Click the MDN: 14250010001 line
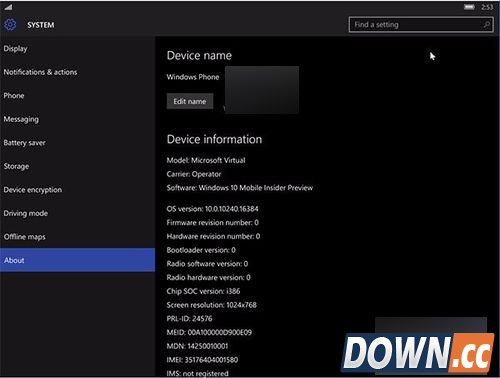The height and width of the screenshot is (378, 500). [197, 346]
